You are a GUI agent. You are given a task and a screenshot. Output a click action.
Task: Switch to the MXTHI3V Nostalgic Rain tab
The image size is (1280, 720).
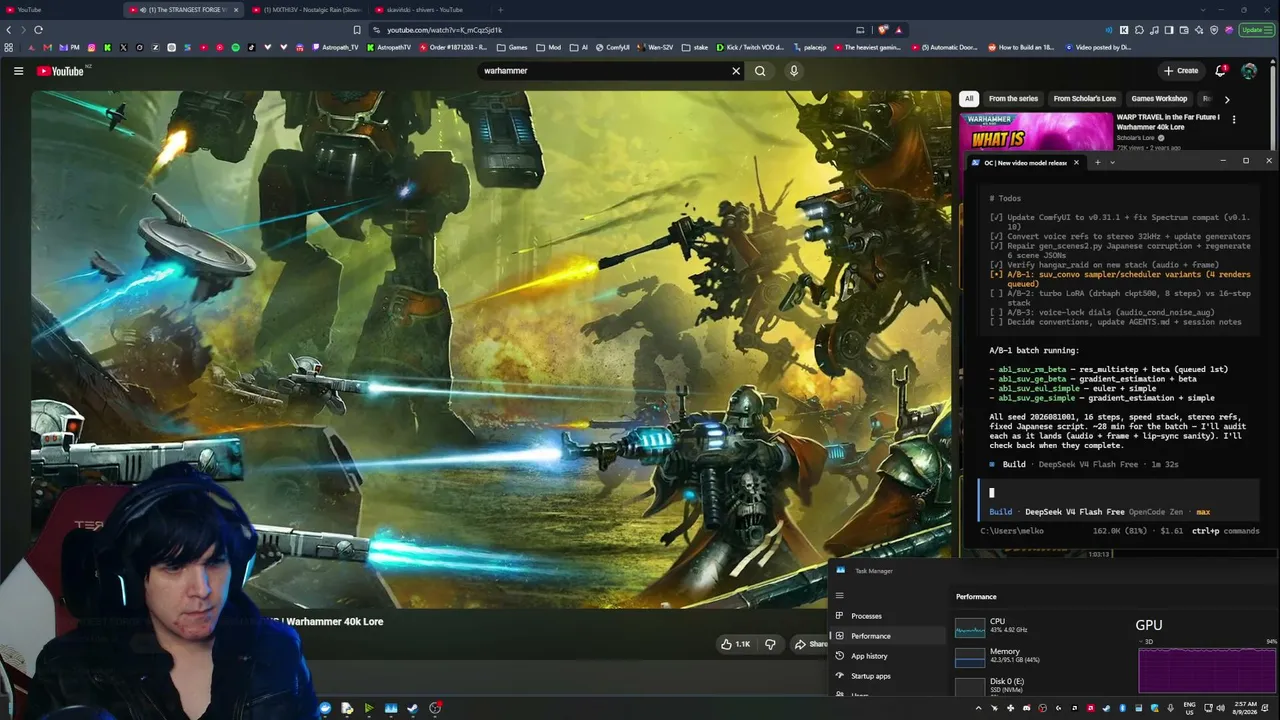tap(305, 10)
